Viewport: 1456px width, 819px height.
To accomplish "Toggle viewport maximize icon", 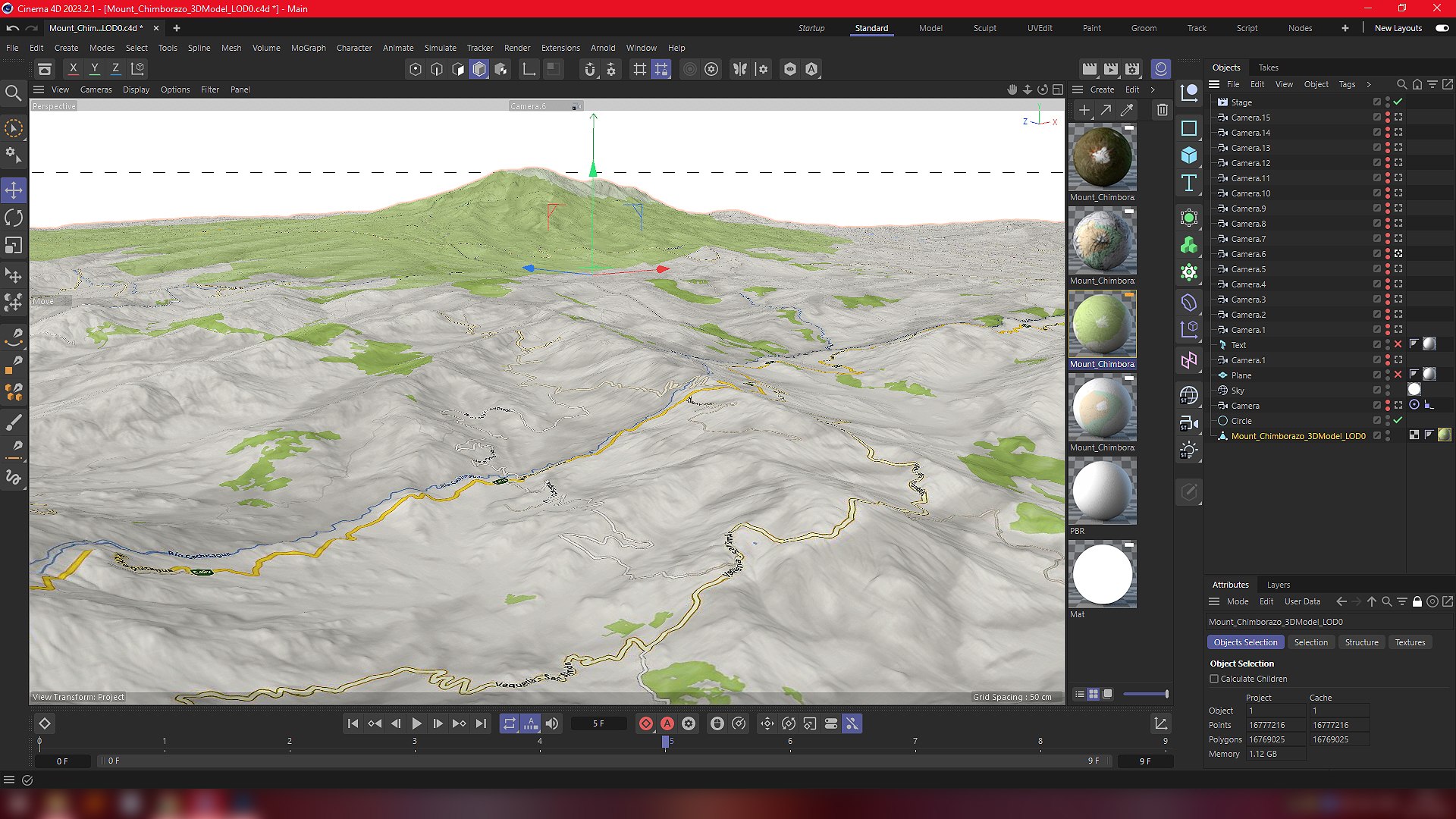I will coord(1057,89).
